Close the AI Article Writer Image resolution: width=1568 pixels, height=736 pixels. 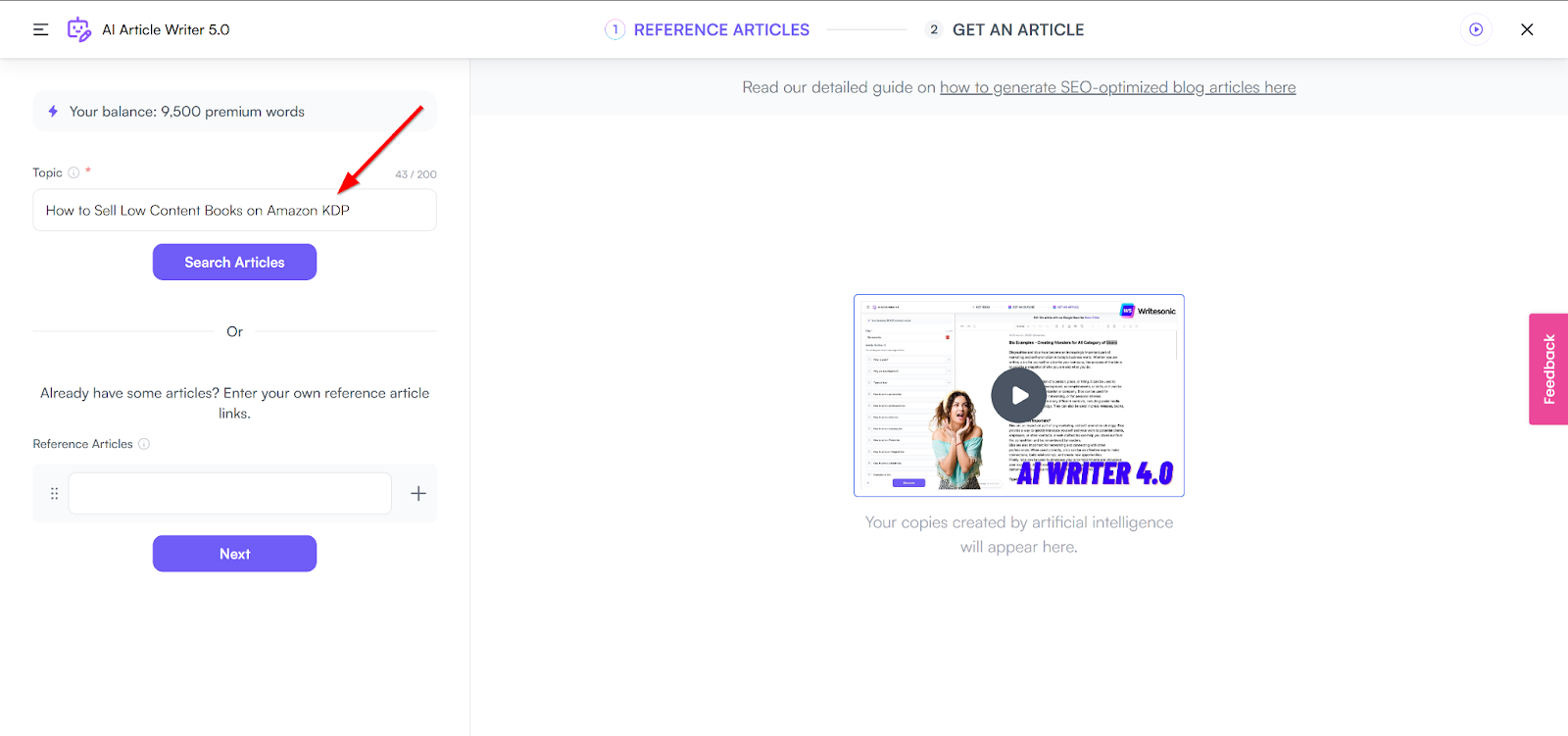1527,29
